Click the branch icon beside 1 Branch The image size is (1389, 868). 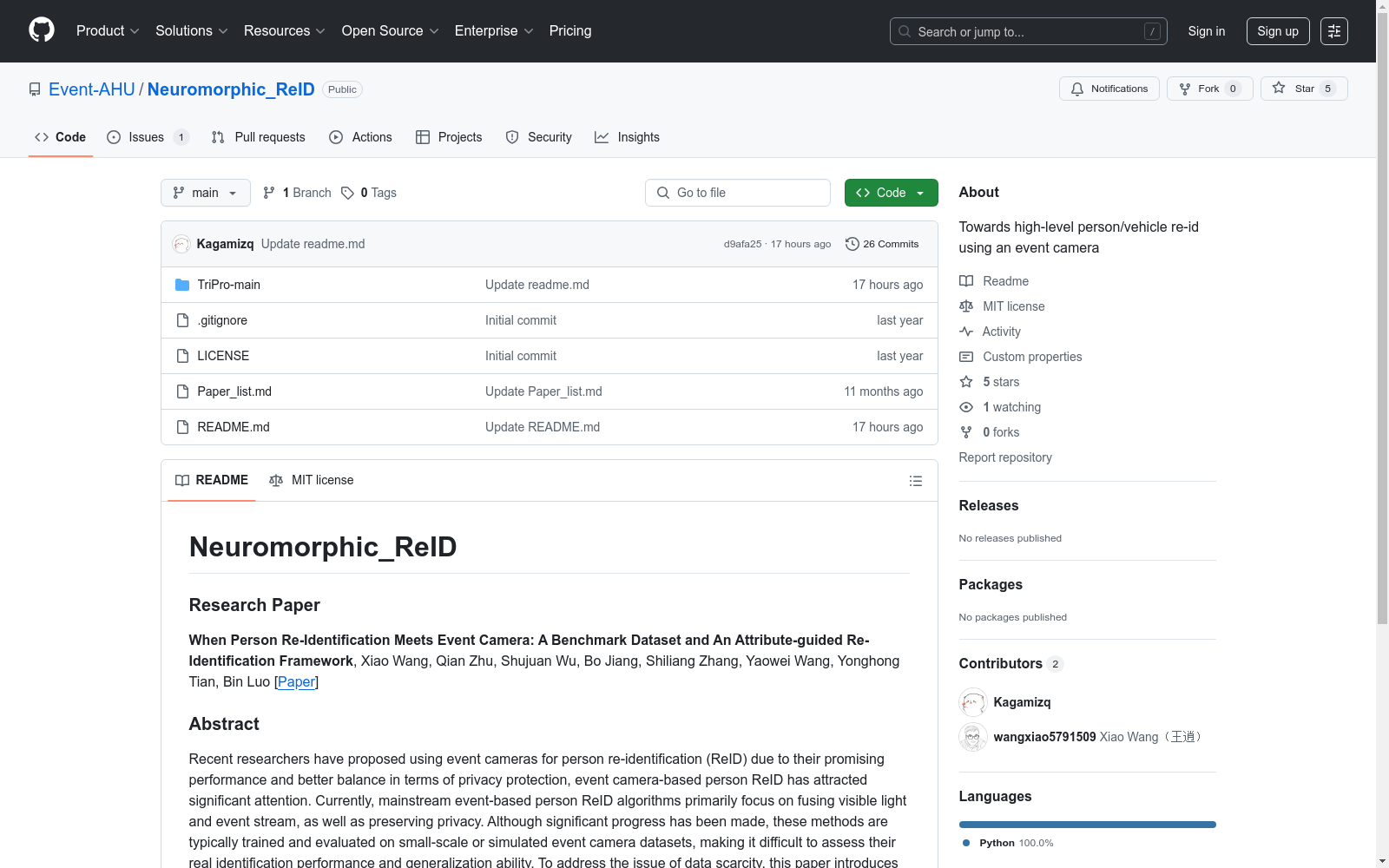pyautogui.click(x=269, y=193)
